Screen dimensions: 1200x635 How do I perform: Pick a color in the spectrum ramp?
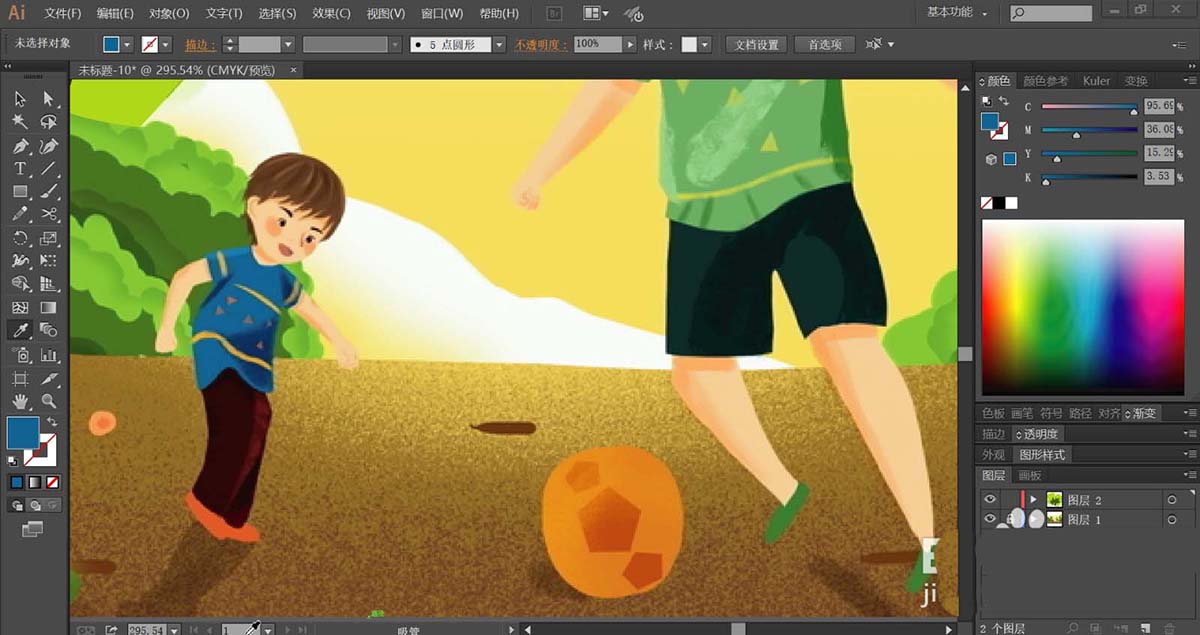[1083, 308]
